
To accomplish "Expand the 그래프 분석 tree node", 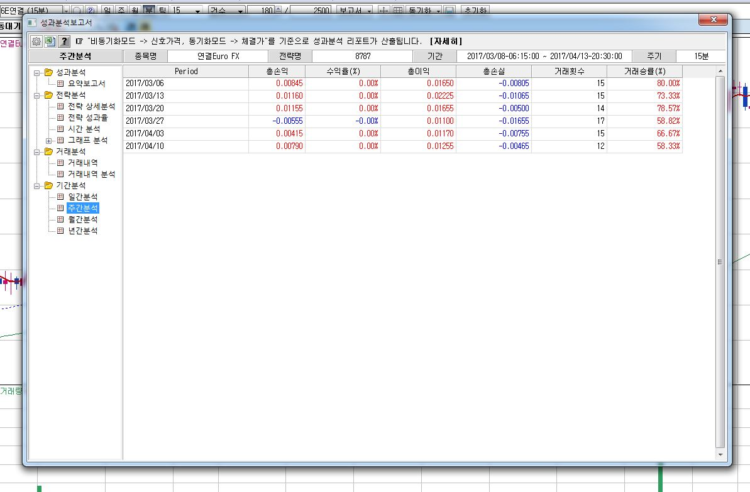I will coord(49,140).
